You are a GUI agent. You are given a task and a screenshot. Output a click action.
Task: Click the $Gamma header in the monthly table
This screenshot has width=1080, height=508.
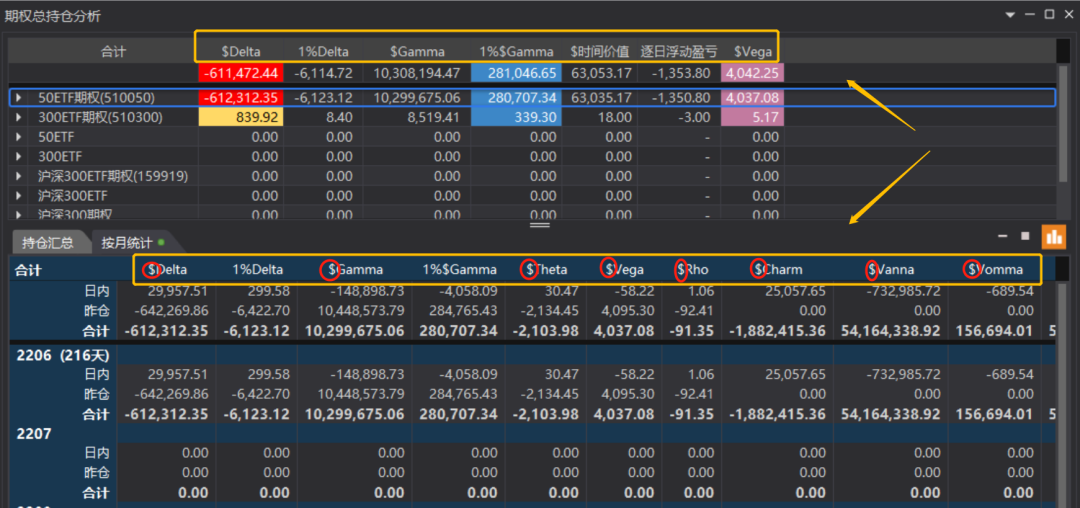353,270
